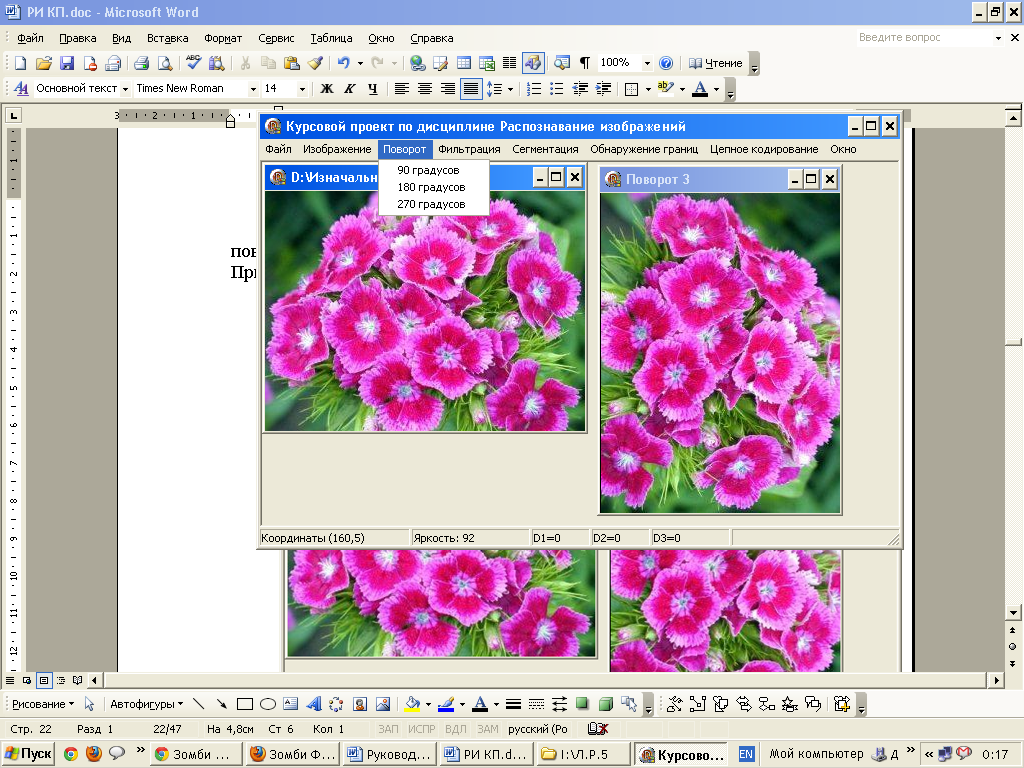The height and width of the screenshot is (768, 1024).
Task: Switch to Руковод... taskbar button
Action: (389, 754)
